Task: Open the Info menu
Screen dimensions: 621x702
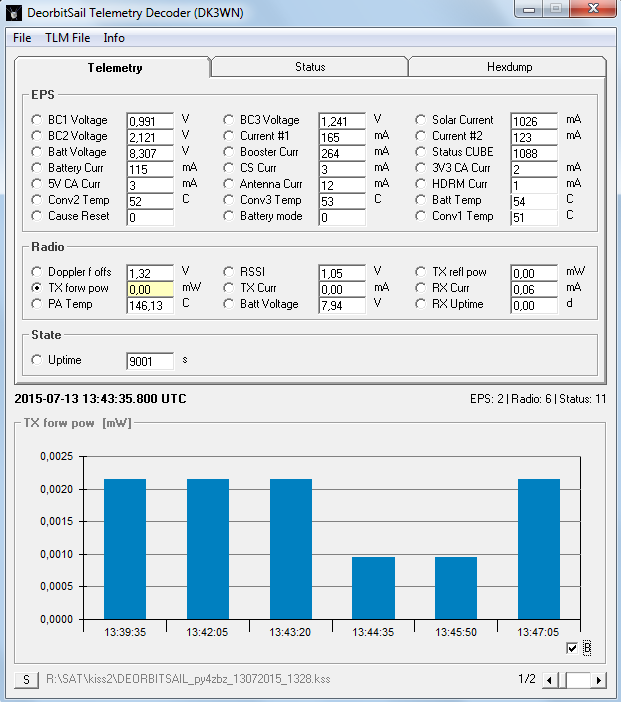Action: tap(114, 38)
